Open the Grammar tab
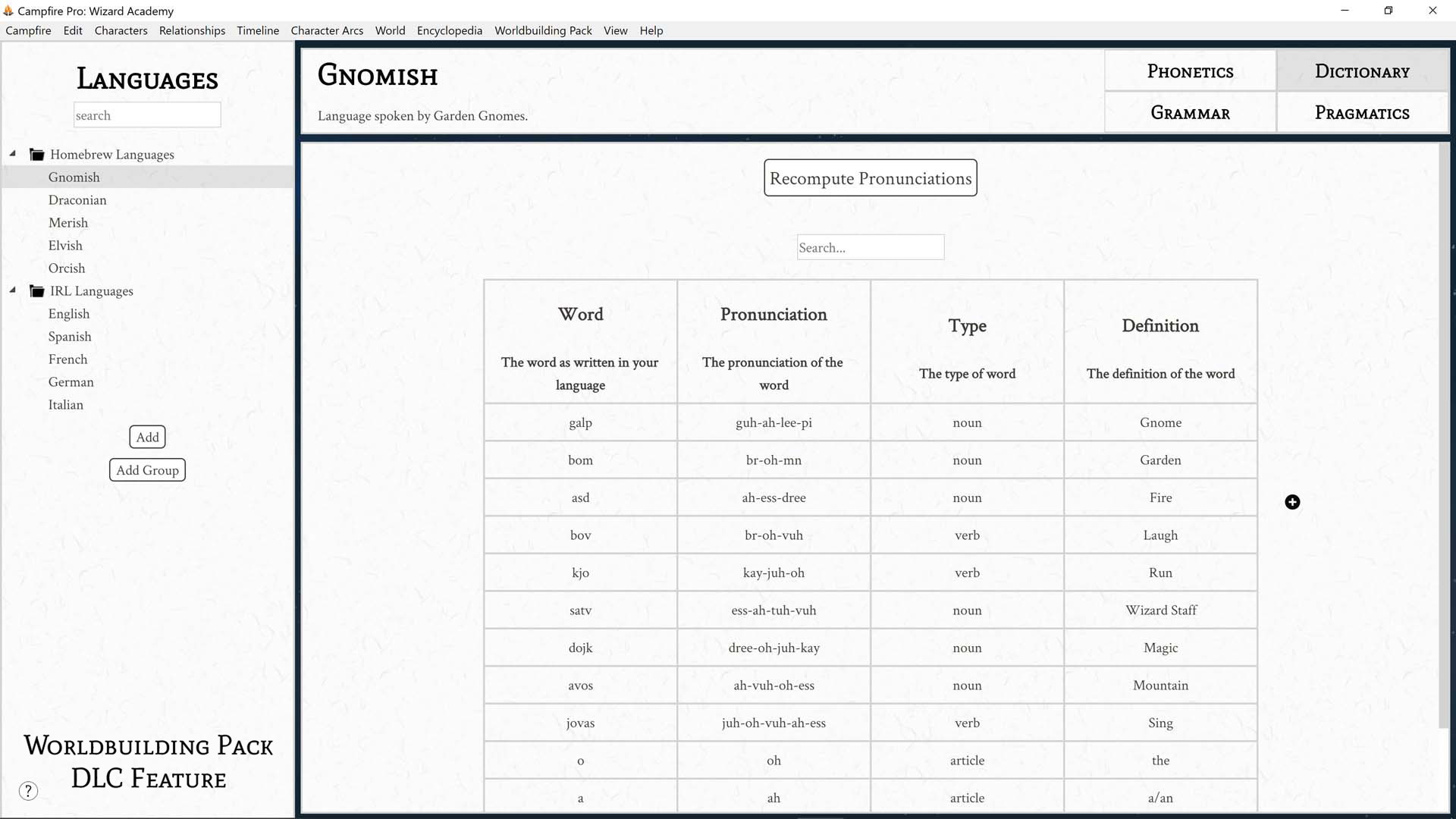This screenshot has width=1456, height=819. point(1189,112)
